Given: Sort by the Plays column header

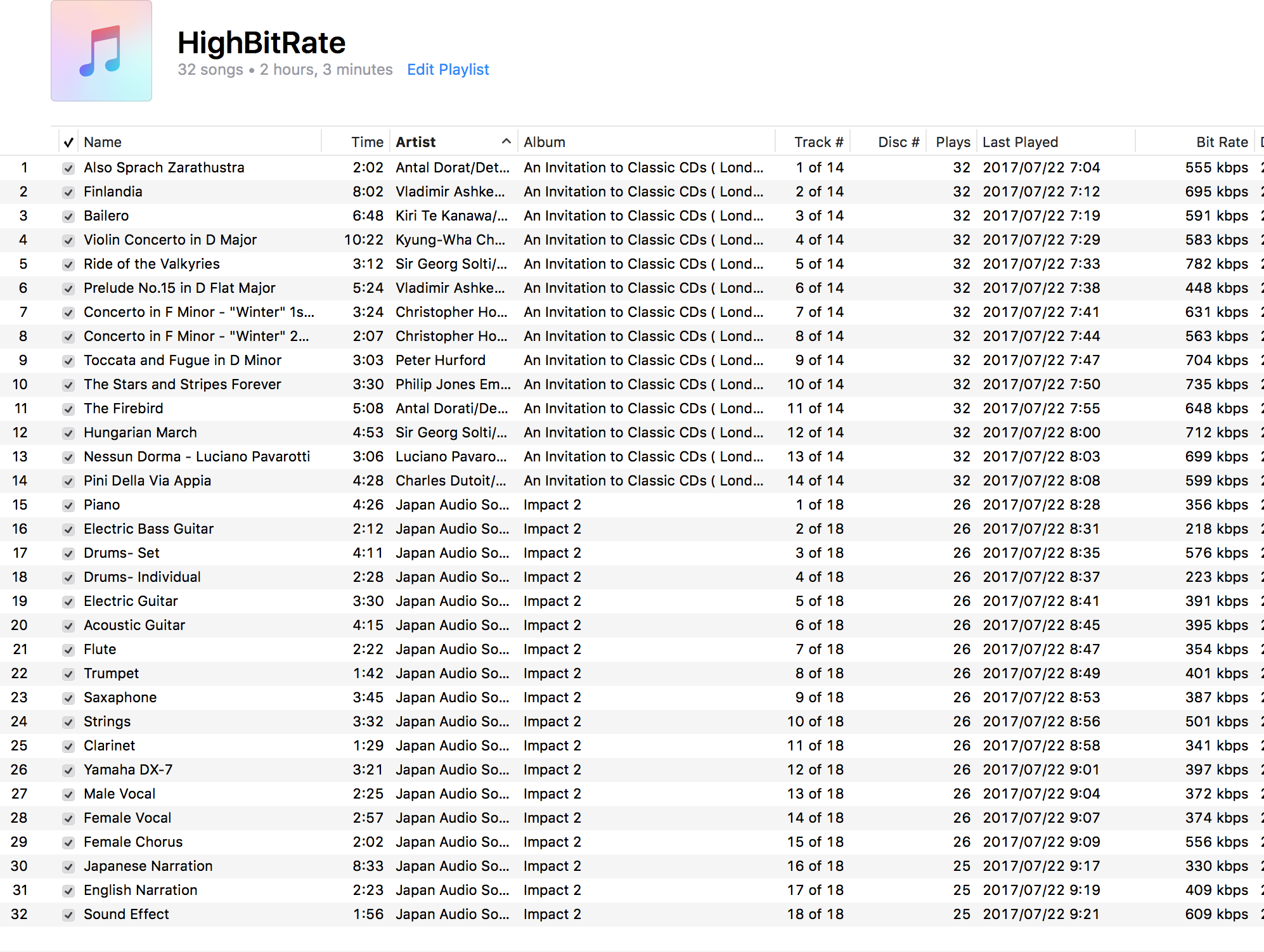Looking at the screenshot, I should pos(952,143).
